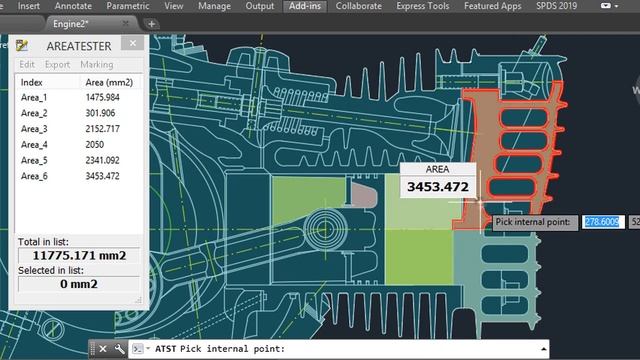Click the 2050 area value
This screenshot has height=360, width=640.
pyautogui.click(x=95, y=145)
